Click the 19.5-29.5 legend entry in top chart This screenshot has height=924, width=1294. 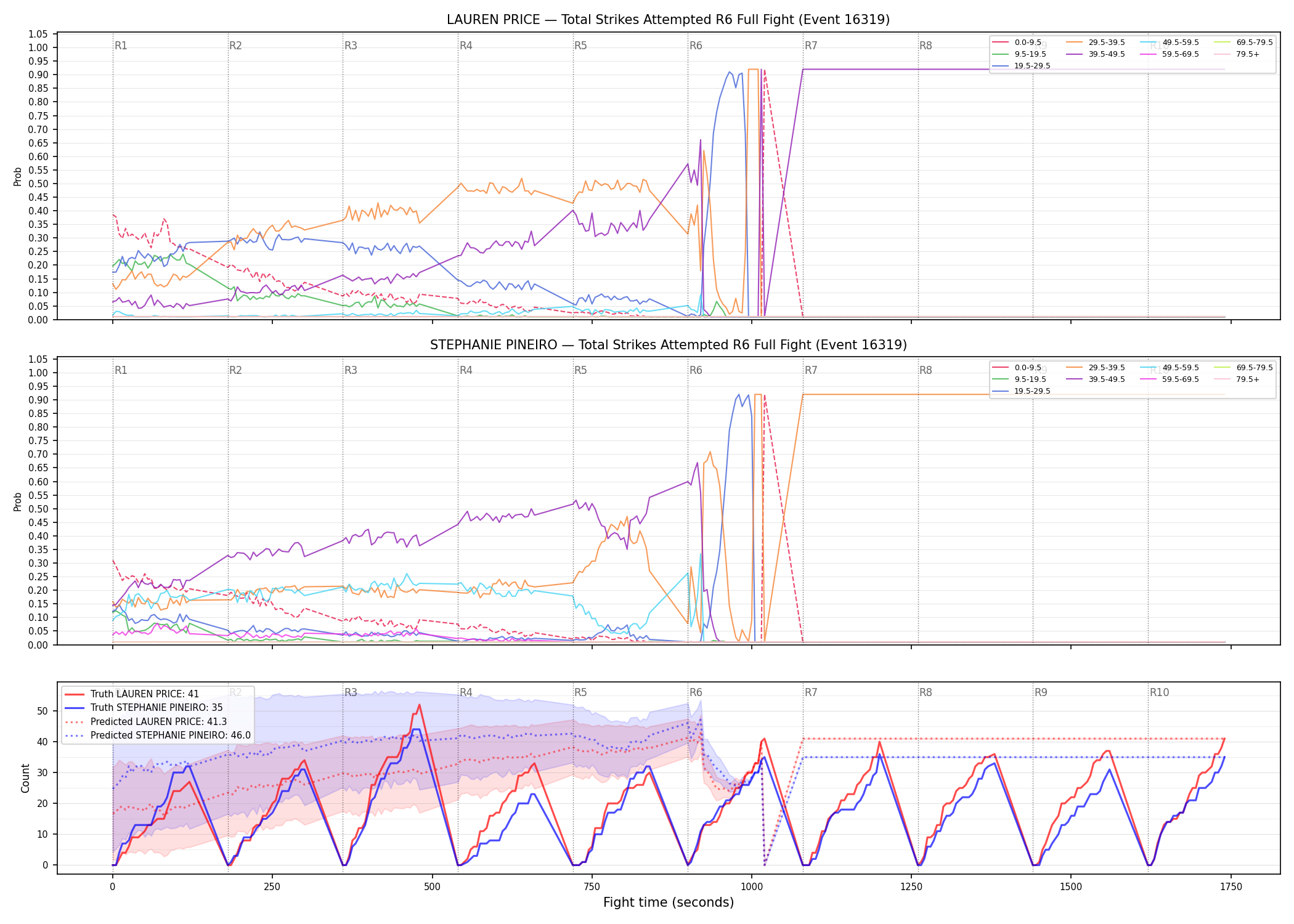click(1022, 66)
